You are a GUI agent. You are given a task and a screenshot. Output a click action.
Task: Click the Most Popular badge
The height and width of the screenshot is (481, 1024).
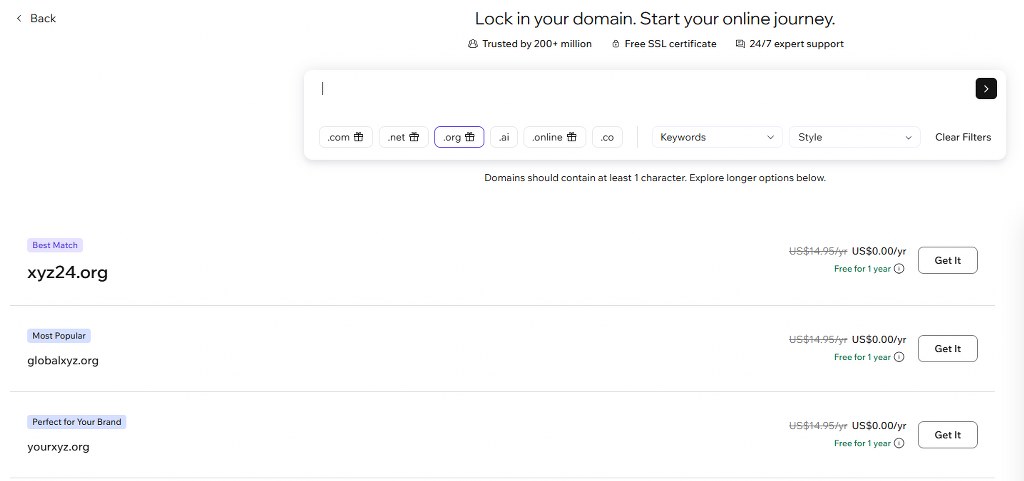tap(59, 335)
